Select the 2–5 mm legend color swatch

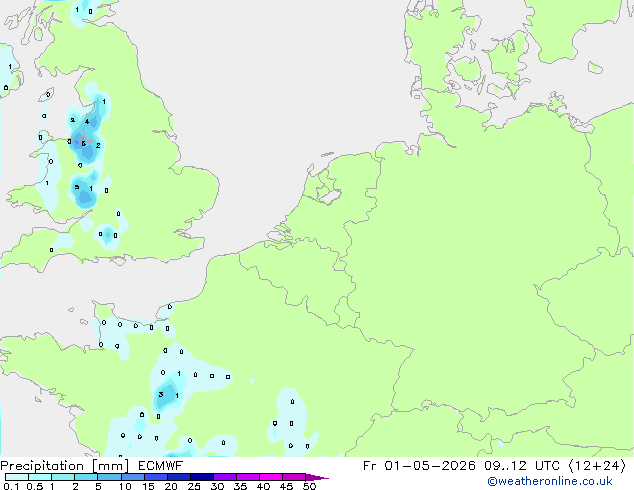tap(86, 477)
